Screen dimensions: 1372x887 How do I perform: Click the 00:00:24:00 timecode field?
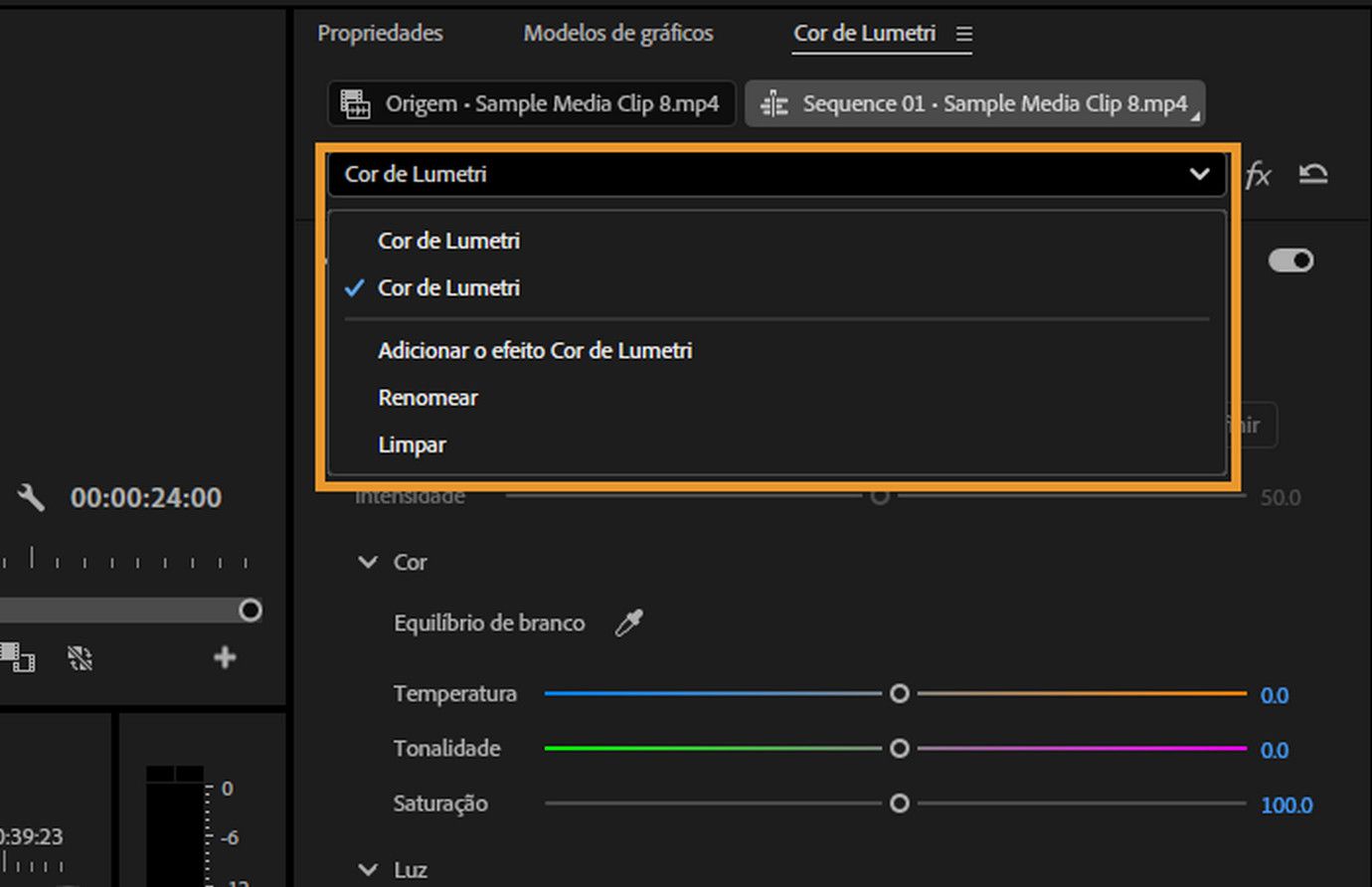click(x=145, y=497)
